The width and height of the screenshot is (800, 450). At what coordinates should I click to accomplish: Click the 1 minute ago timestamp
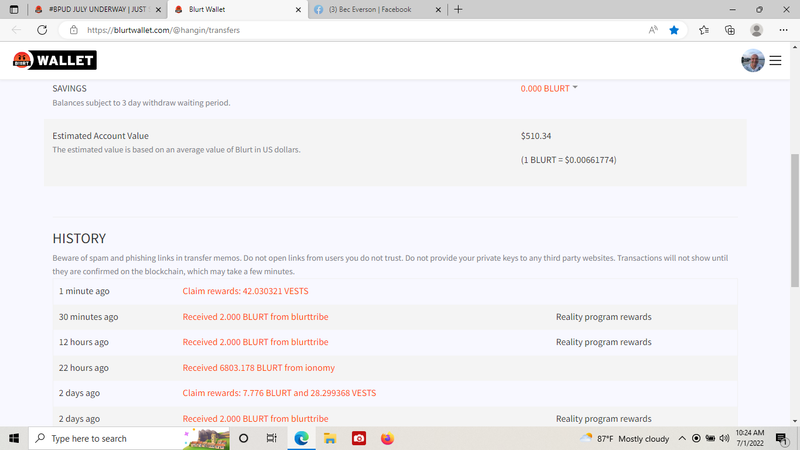point(84,291)
